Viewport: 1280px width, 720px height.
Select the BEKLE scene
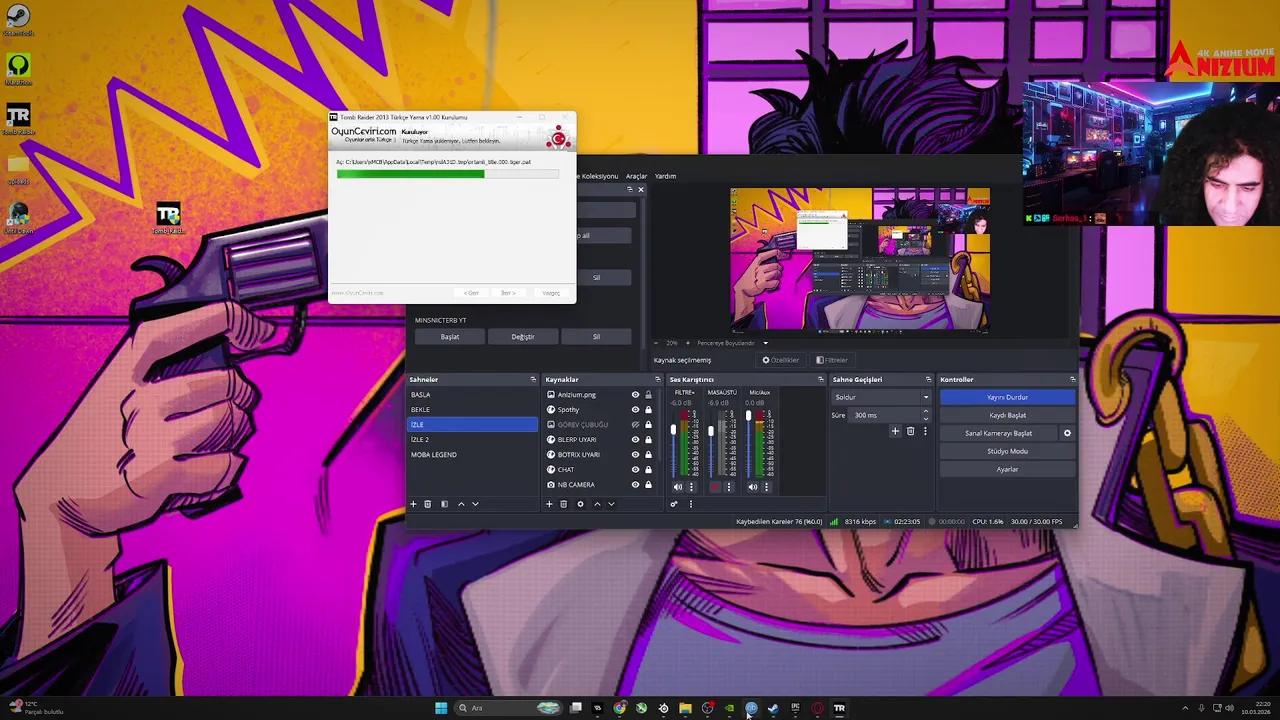(473, 410)
